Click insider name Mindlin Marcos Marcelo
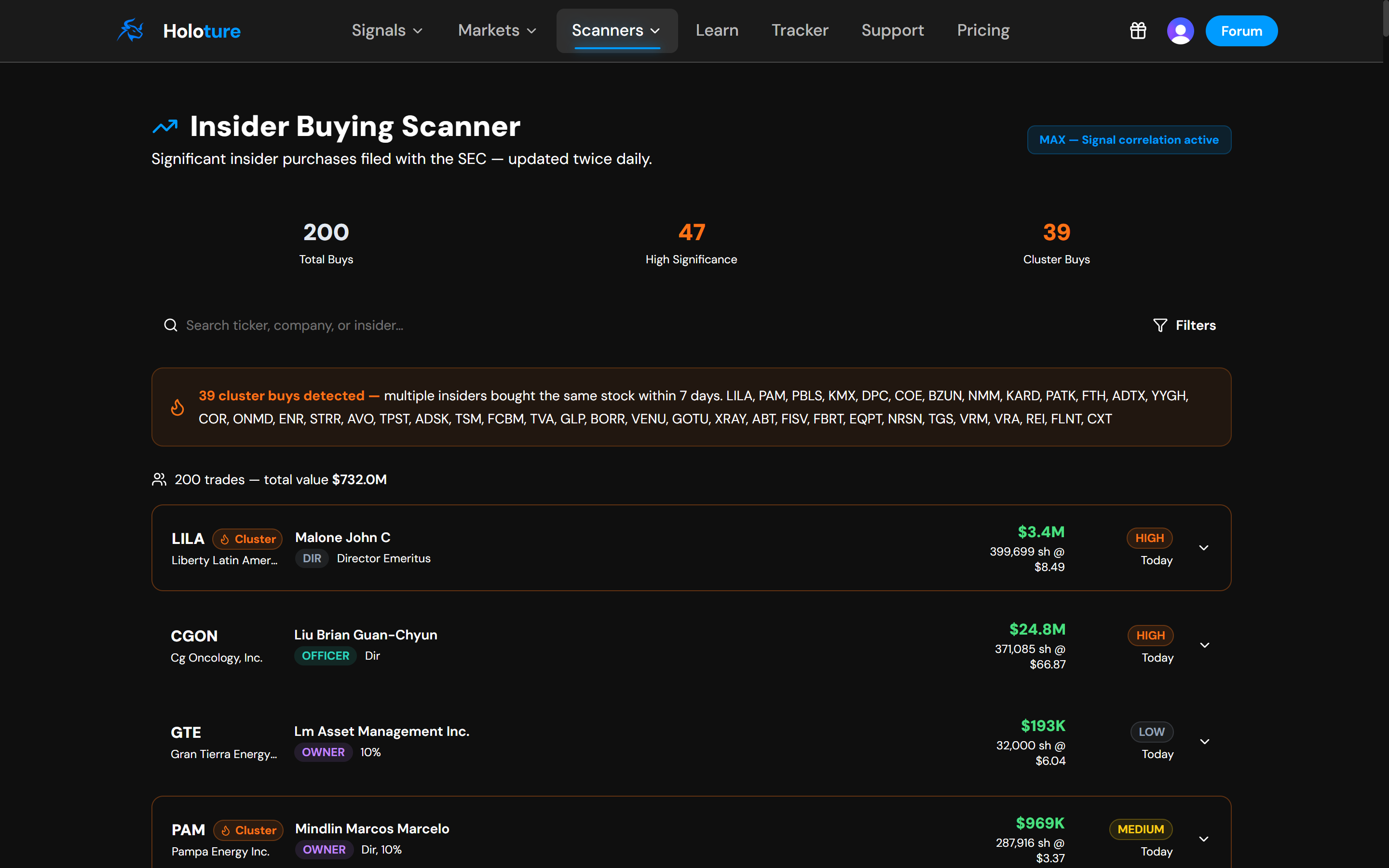Viewport: 1389px width, 868px height. point(372,829)
